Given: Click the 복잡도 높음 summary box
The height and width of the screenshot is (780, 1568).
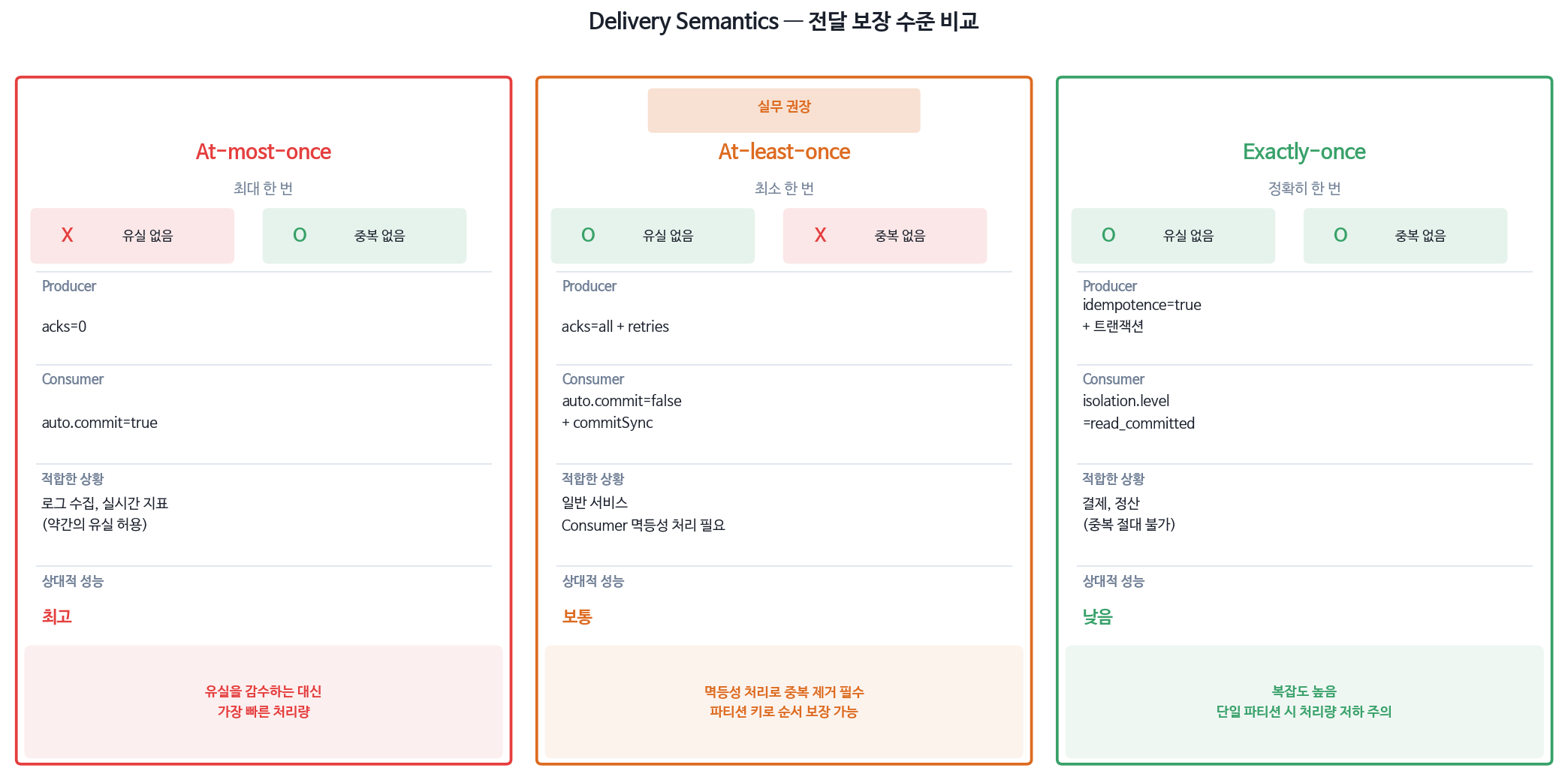Looking at the screenshot, I should pyautogui.click(x=1304, y=701).
